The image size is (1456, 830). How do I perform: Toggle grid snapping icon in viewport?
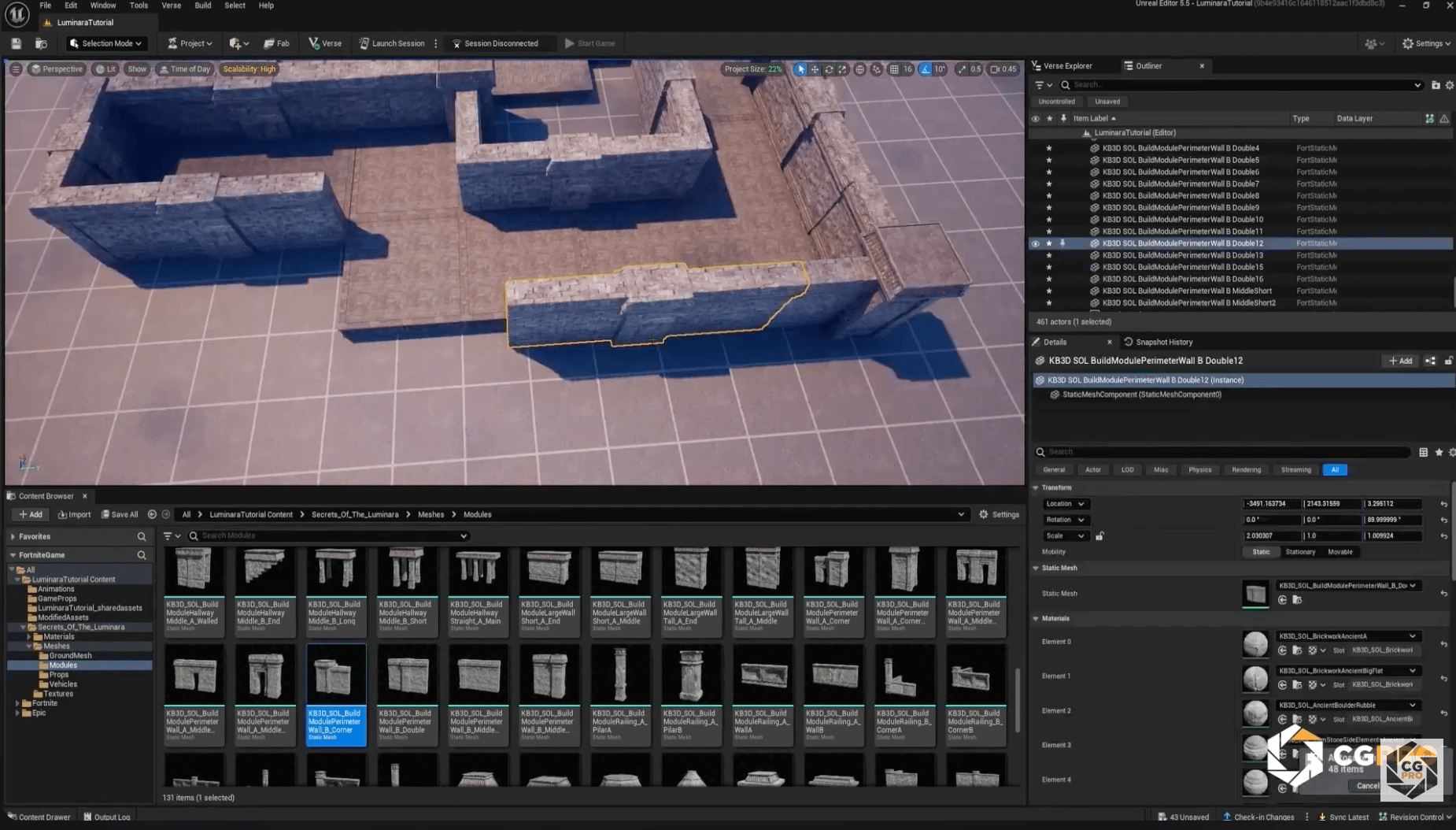[x=894, y=69]
